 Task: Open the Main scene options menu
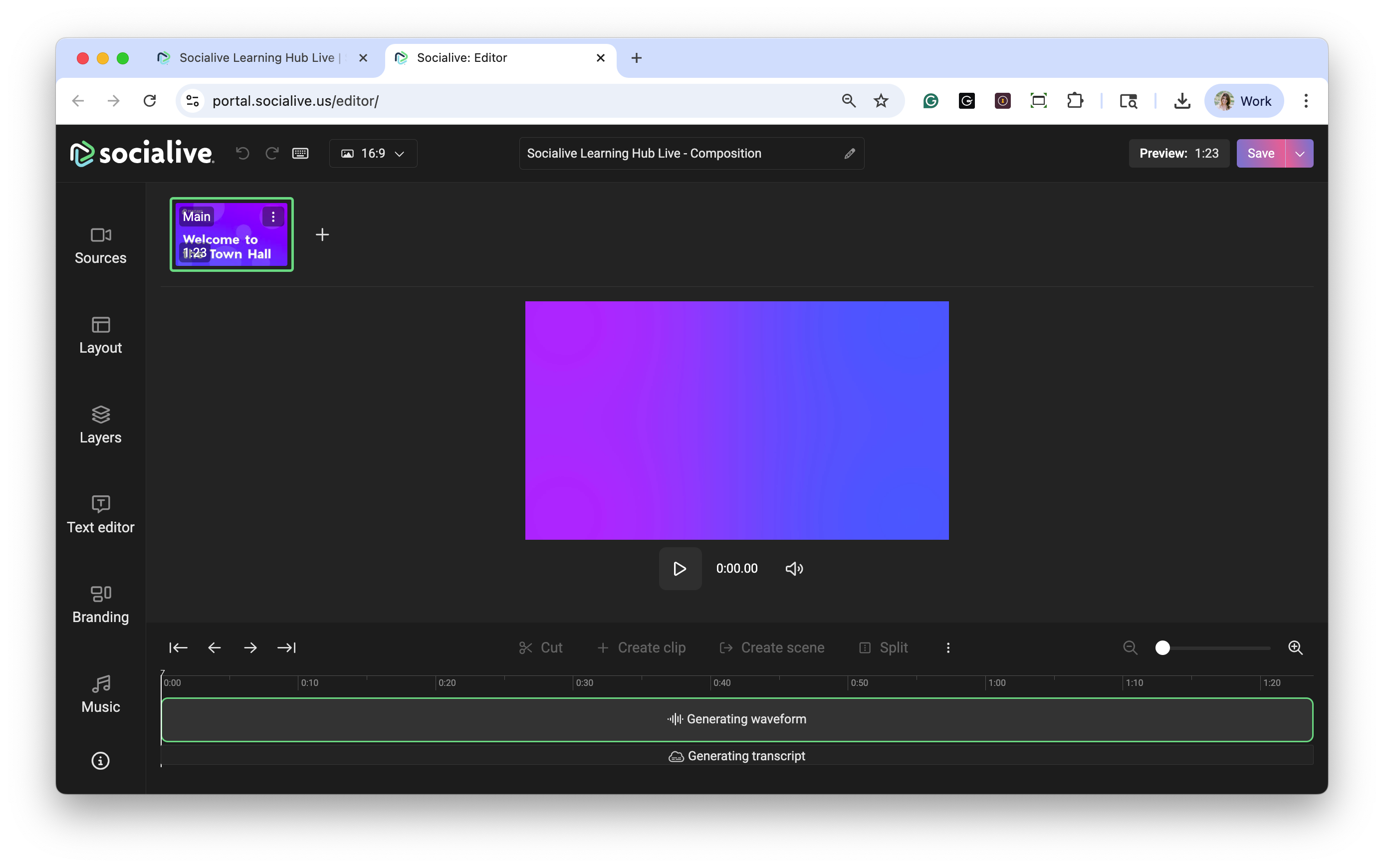point(273,217)
